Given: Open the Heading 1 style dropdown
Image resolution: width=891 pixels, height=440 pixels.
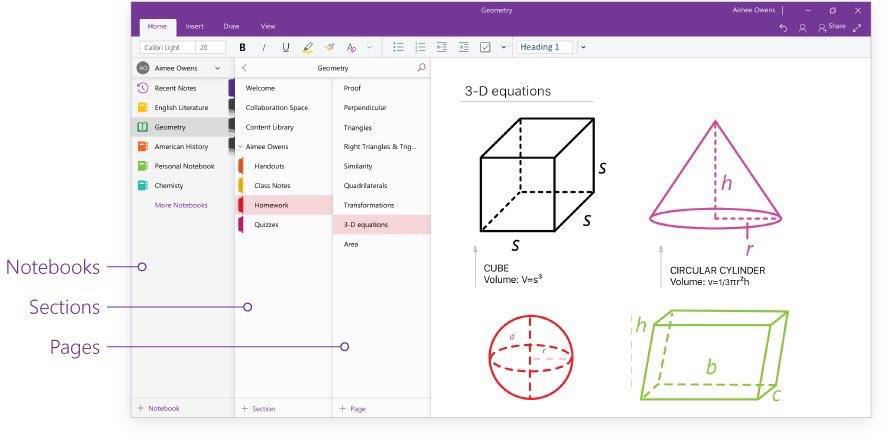Looking at the screenshot, I should [x=583, y=47].
